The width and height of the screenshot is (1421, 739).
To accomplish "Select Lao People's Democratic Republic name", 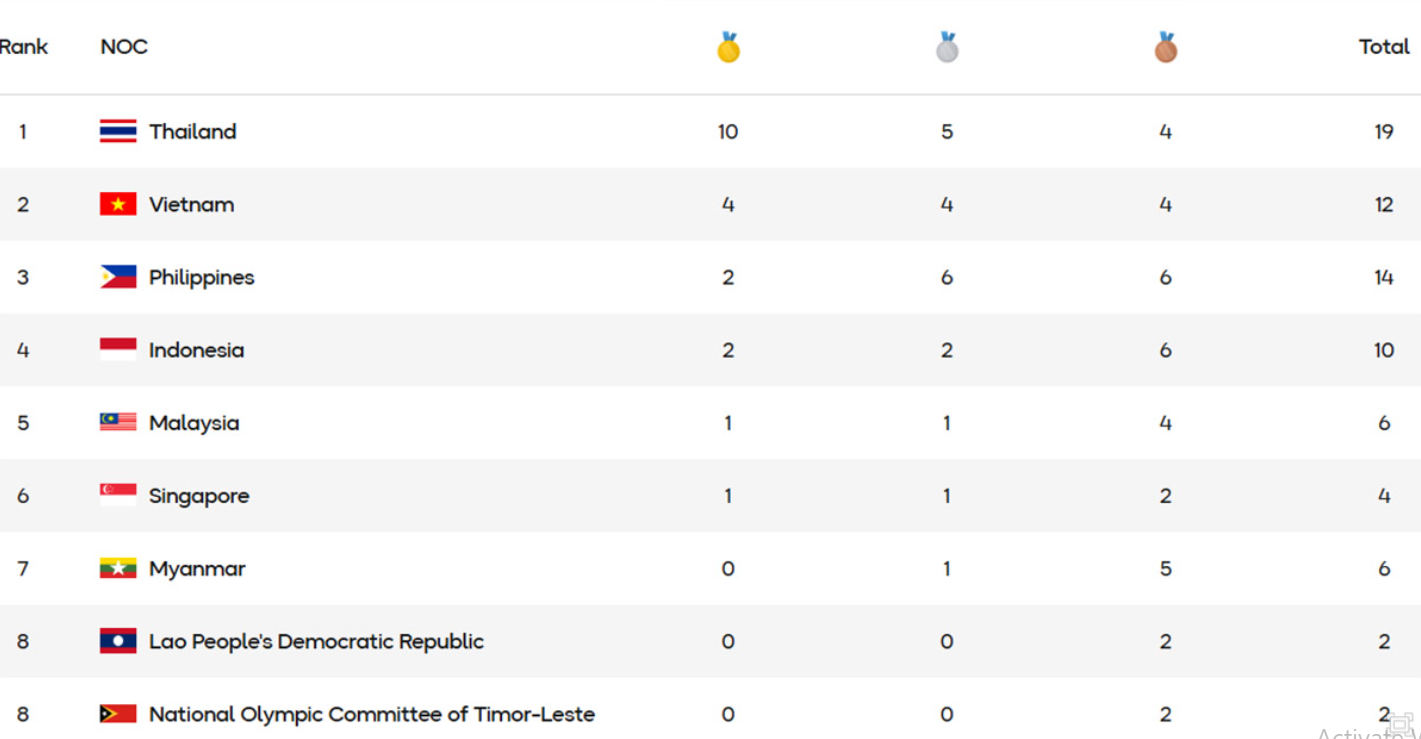I will click(x=316, y=641).
